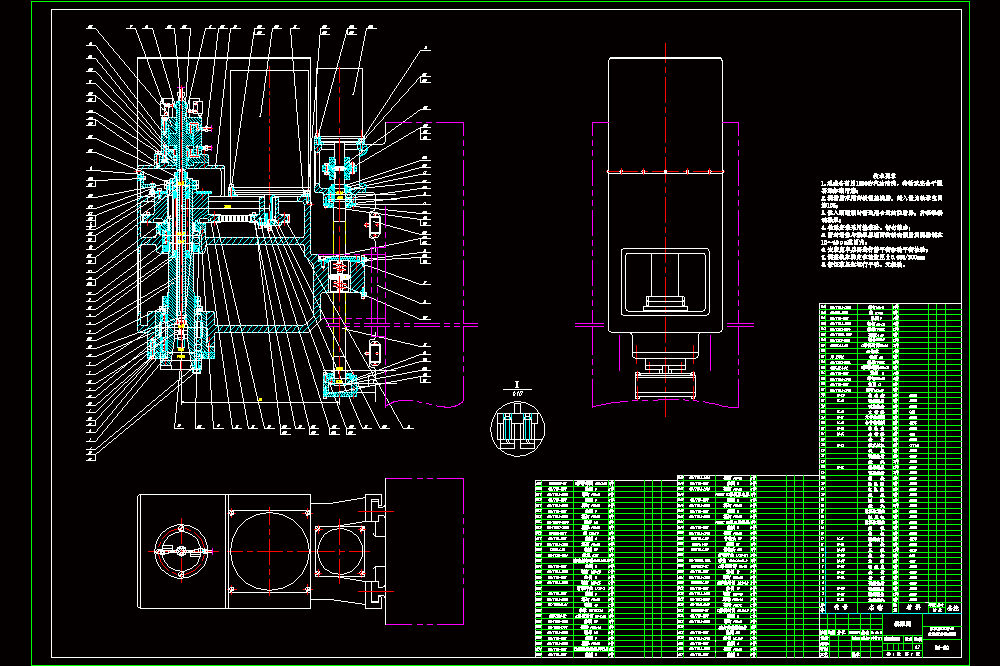This screenshot has height=666, width=1000.
Task: Select the 技术要求 technical requirements heading
Action: pyautogui.click(x=885, y=175)
